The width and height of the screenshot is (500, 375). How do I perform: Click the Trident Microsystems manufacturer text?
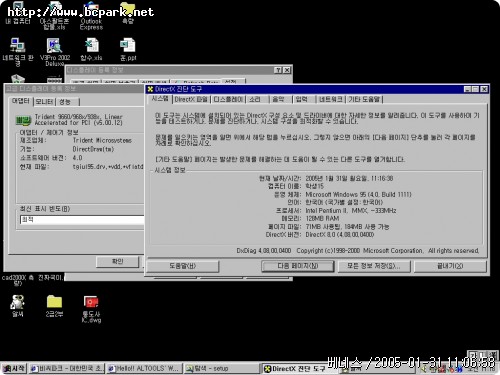click(102, 140)
